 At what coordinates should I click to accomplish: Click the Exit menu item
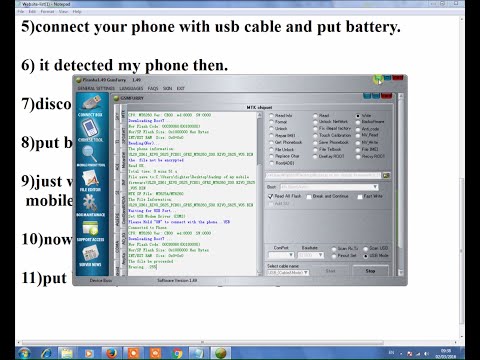point(180,88)
